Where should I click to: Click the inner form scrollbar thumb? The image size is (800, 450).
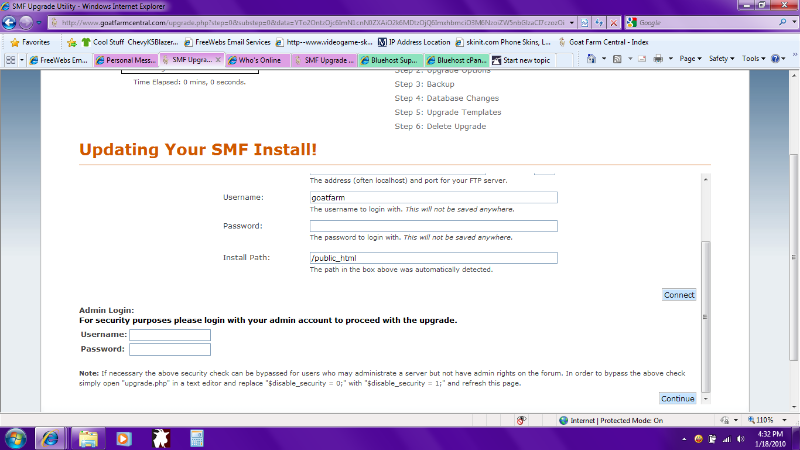tap(706, 316)
